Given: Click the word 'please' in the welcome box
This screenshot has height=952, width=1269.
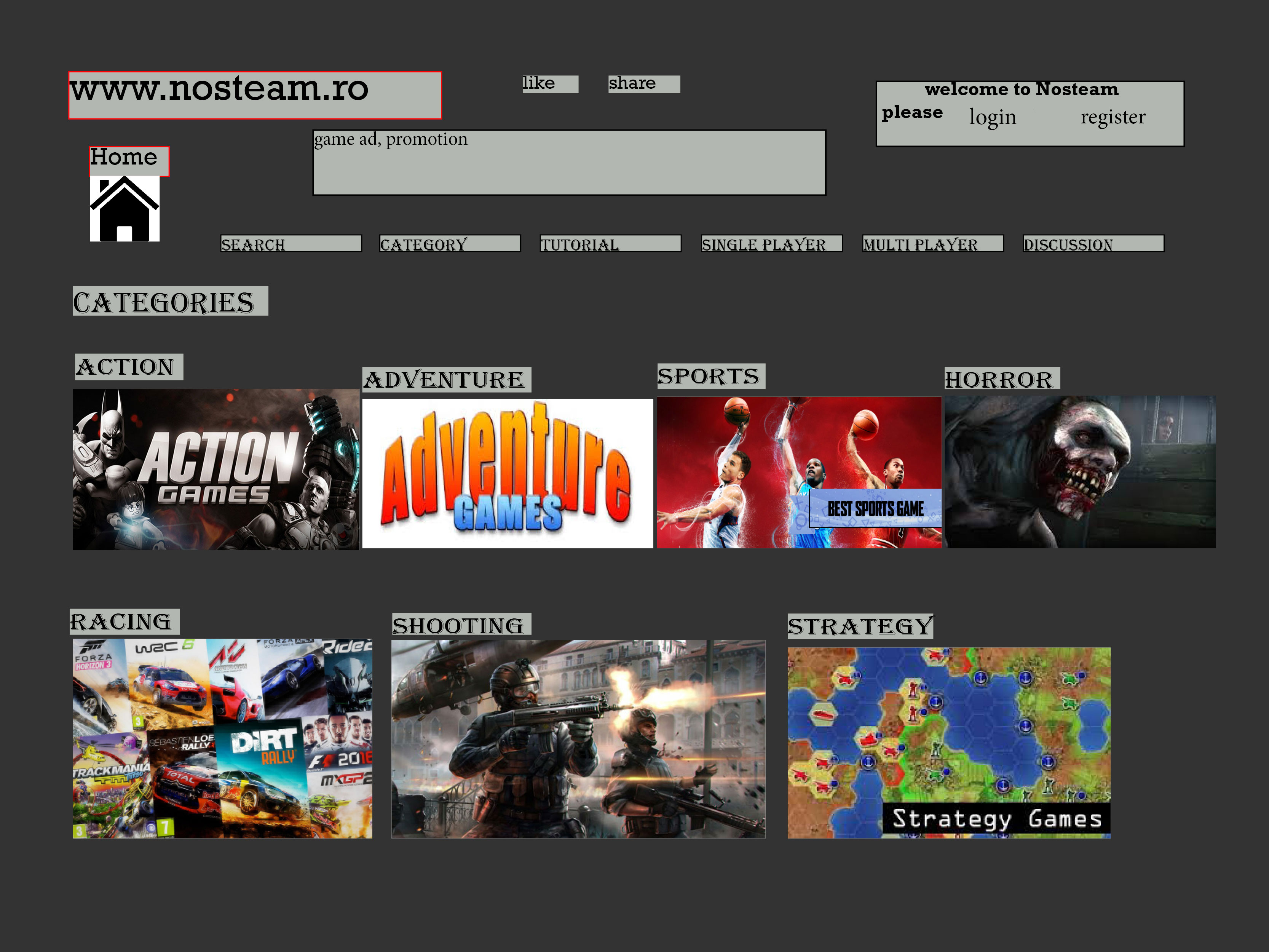Looking at the screenshot, I should coord(912,112).
